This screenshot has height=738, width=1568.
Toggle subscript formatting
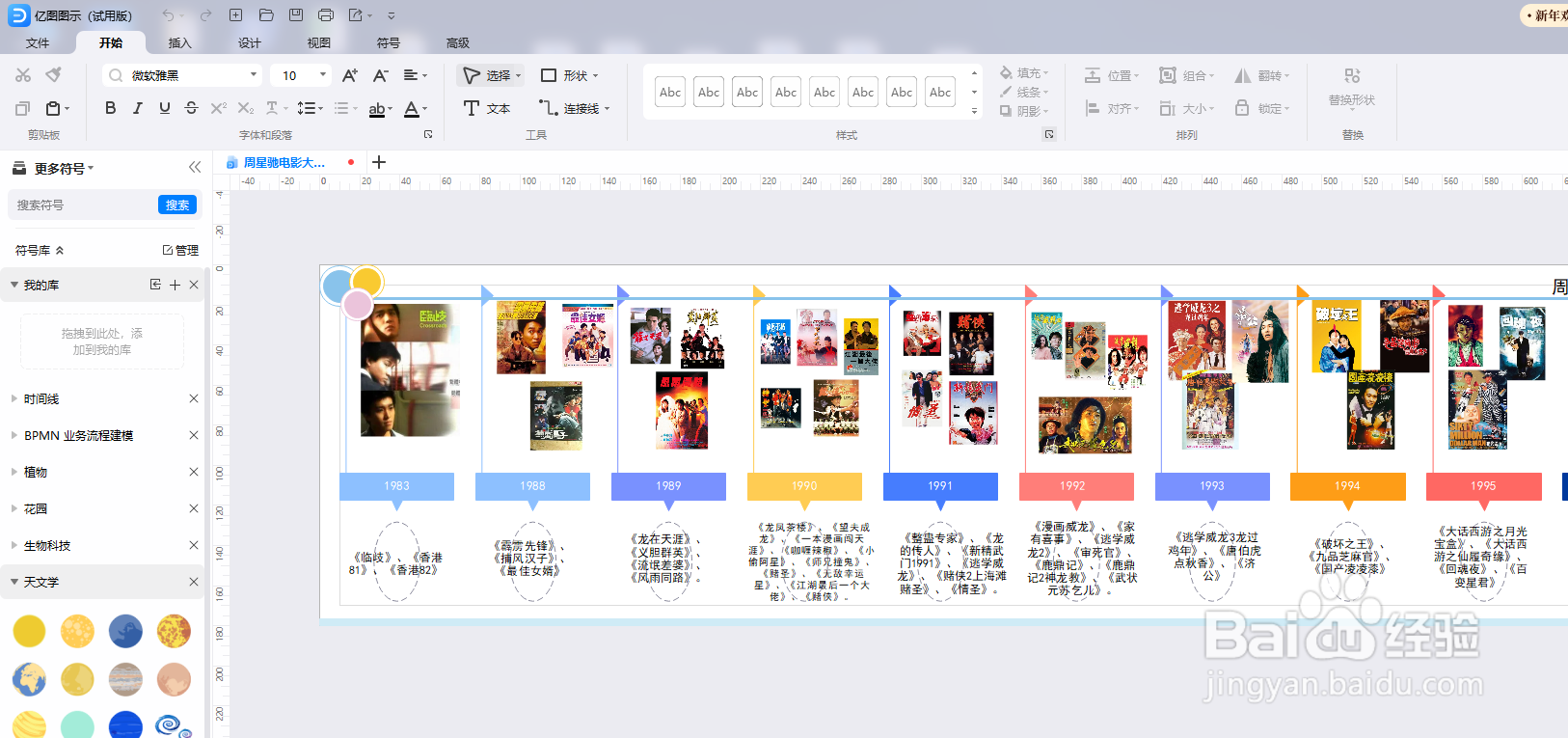coord(246,108)
